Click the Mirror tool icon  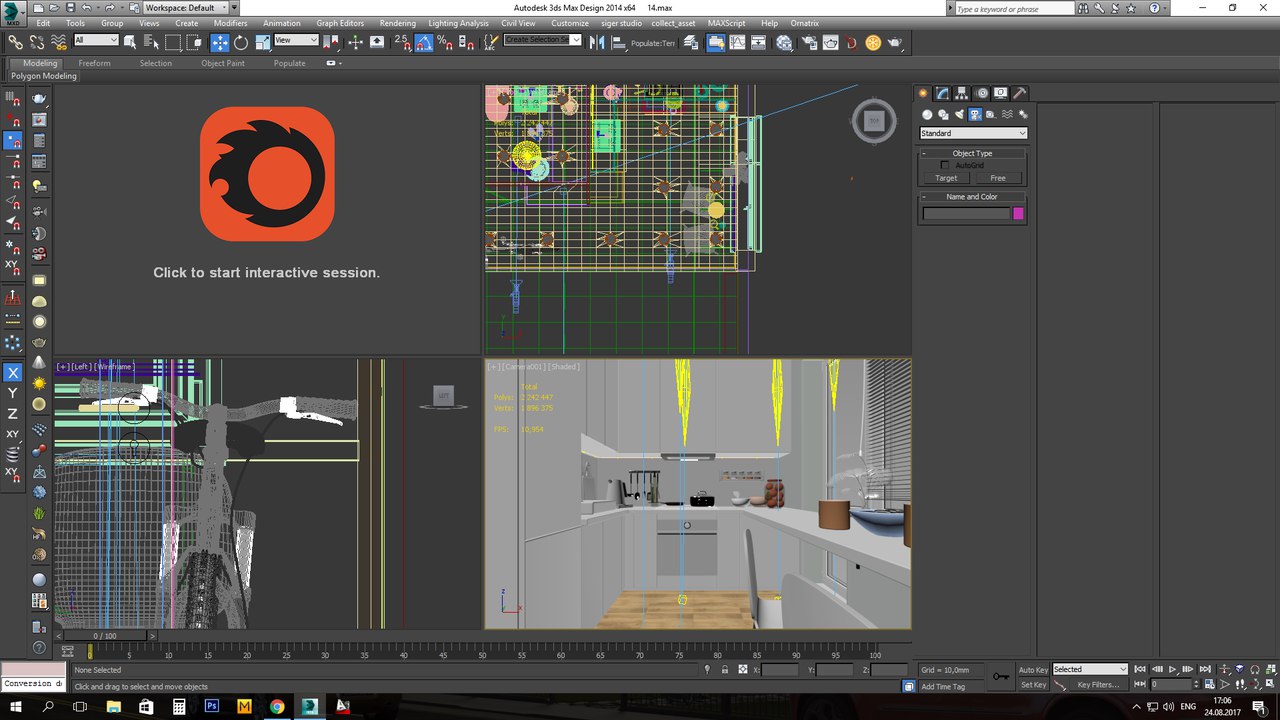click(x=597, y=42)
